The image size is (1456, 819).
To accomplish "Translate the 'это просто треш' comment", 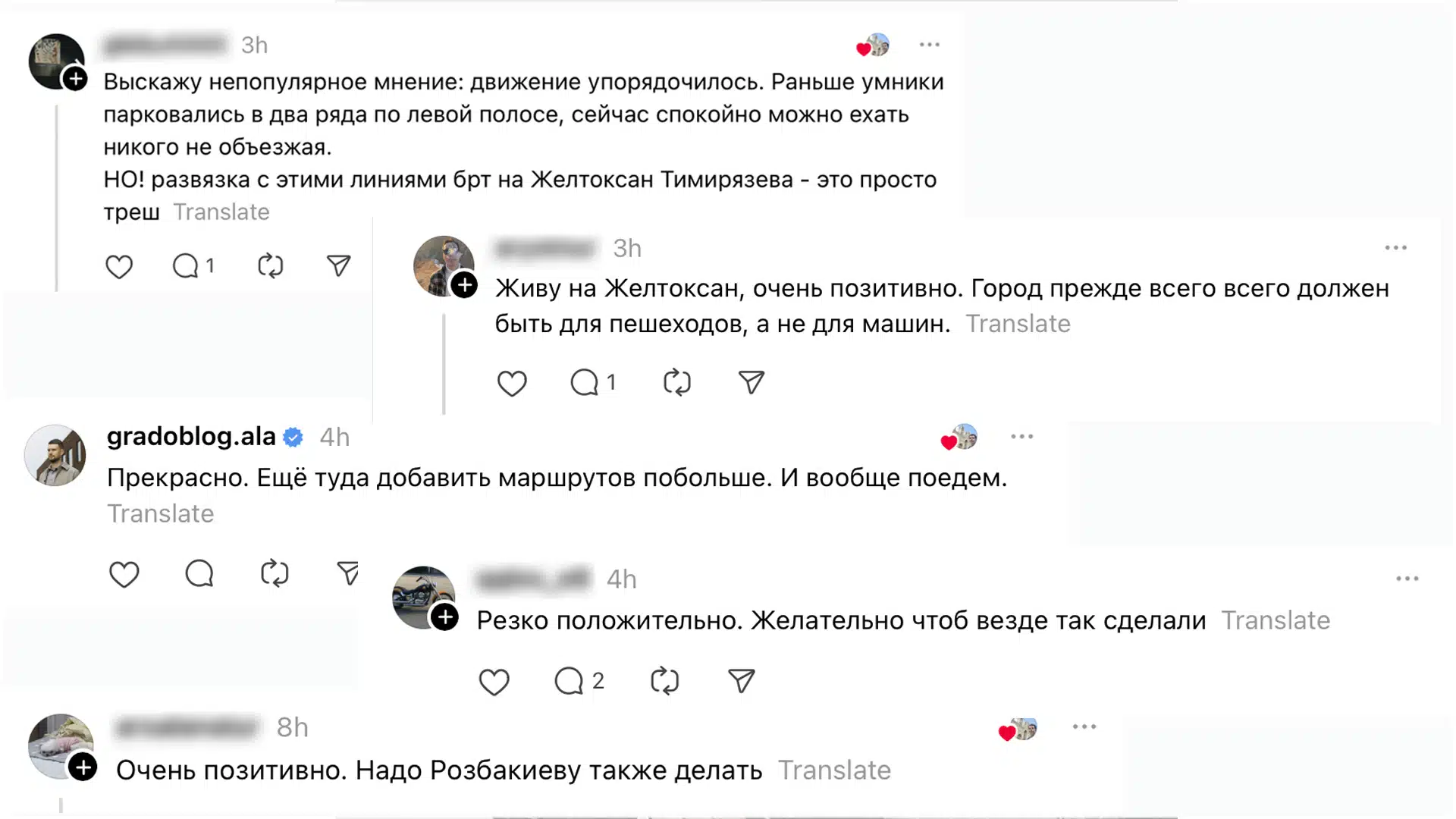I will coord(221,212).
